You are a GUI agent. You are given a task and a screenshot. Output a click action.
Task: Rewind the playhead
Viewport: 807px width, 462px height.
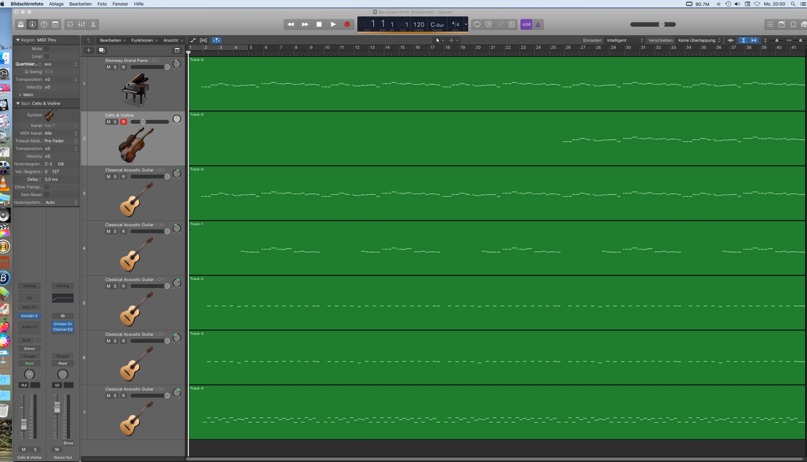click(x=291, y=24)
